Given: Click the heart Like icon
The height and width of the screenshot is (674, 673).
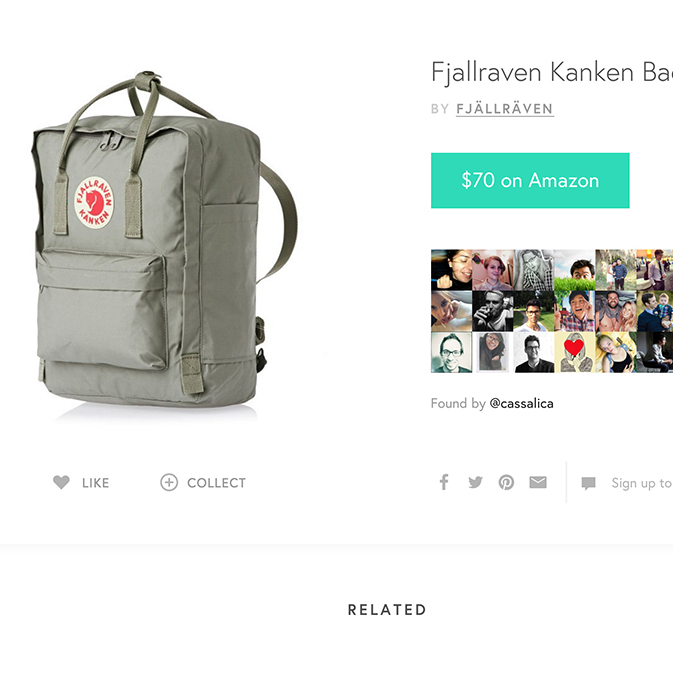Looking at the screenshot, I should point(61,482).
